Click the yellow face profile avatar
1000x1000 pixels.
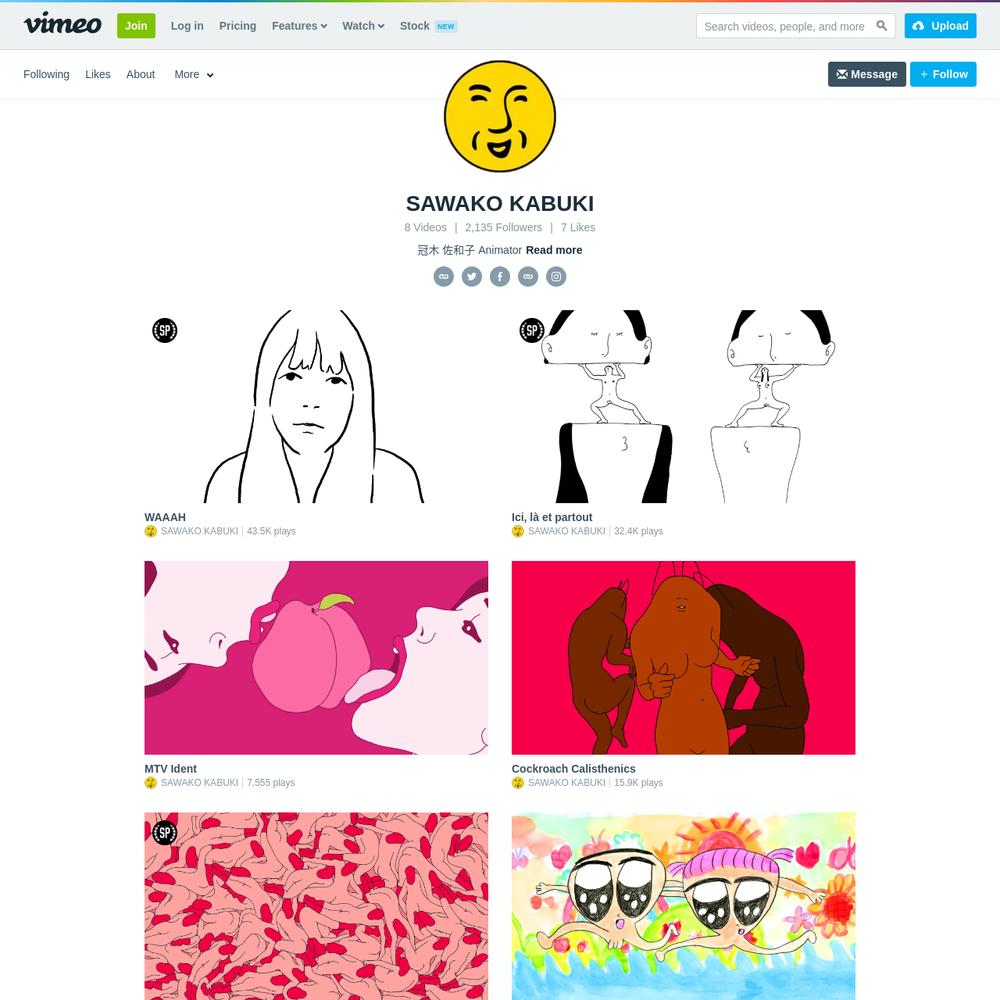tap(499, 116)
